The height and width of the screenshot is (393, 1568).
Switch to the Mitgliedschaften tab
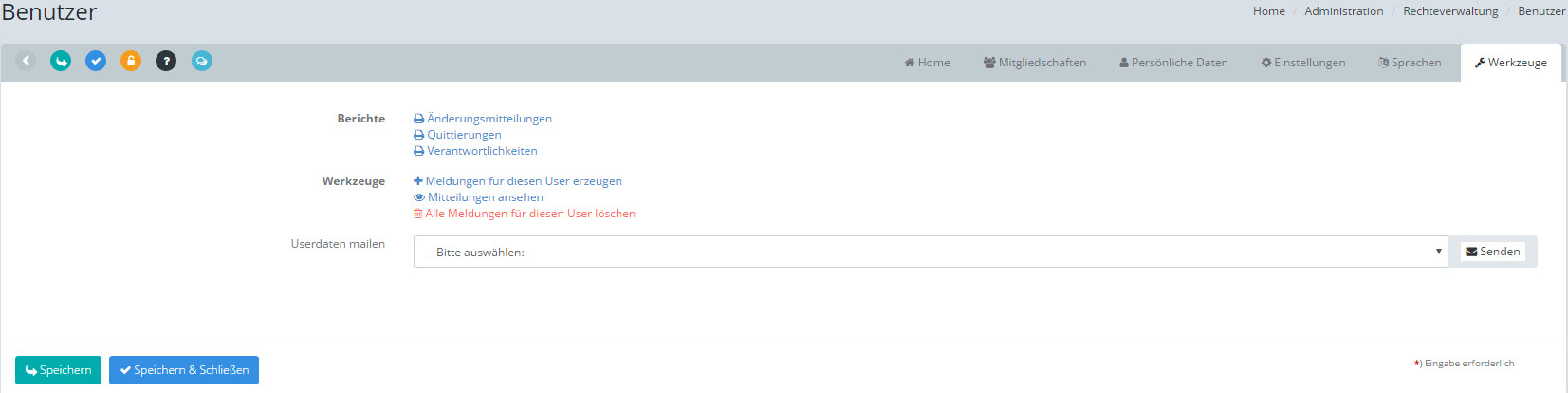click(1034, 63)
